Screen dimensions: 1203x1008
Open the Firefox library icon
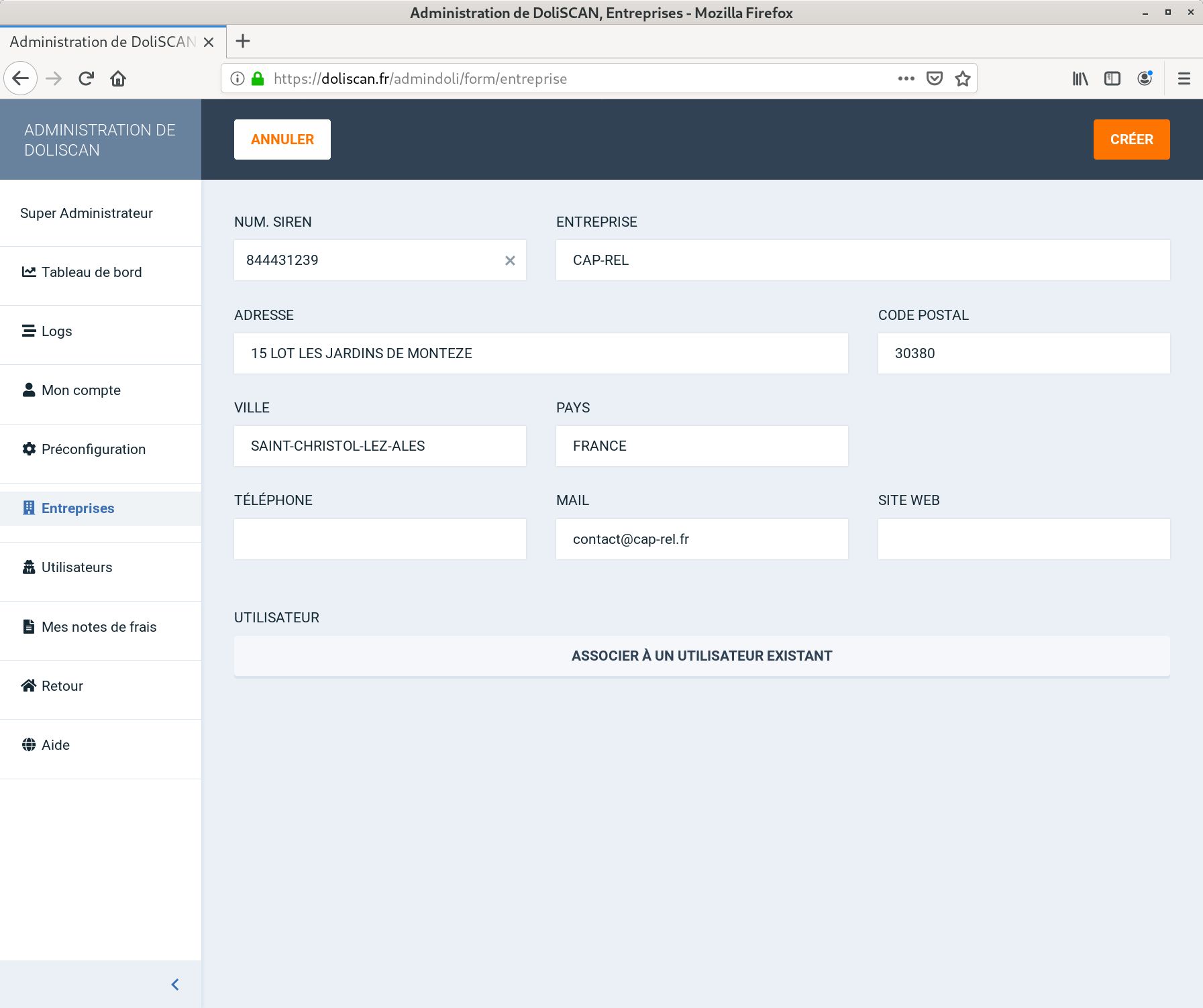pos(1080,78)
